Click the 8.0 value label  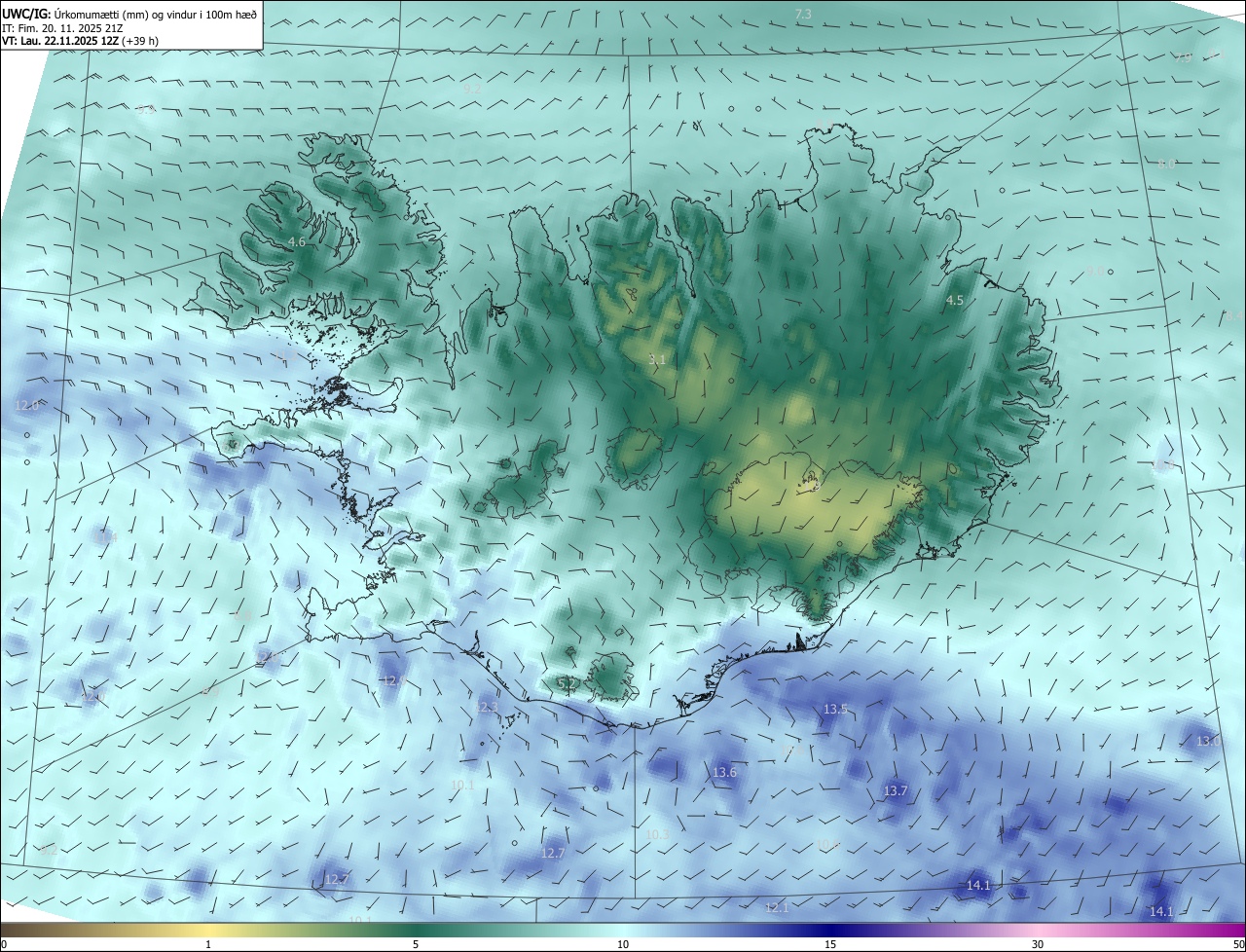pyautogui.click(x=1165, y=165)
